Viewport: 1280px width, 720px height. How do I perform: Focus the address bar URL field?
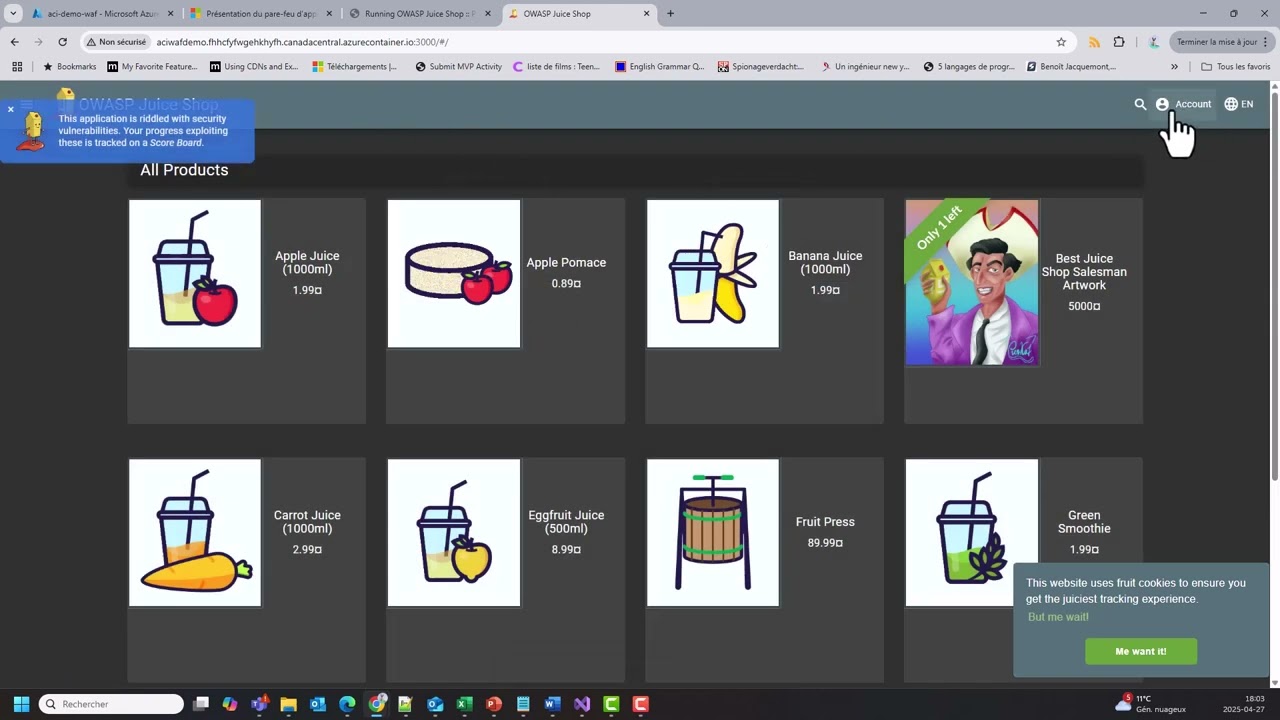tap(600, 42)
